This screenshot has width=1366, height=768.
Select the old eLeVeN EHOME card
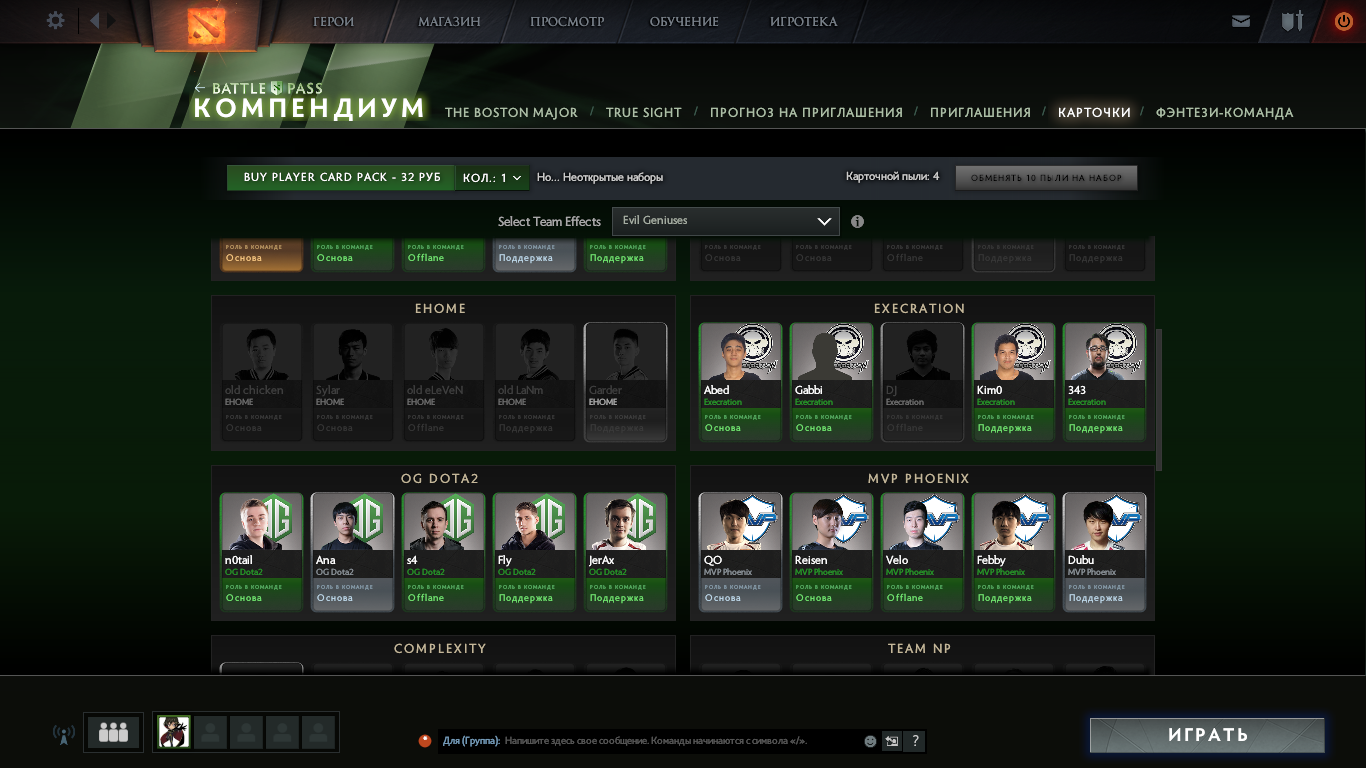tap(443, 382)
